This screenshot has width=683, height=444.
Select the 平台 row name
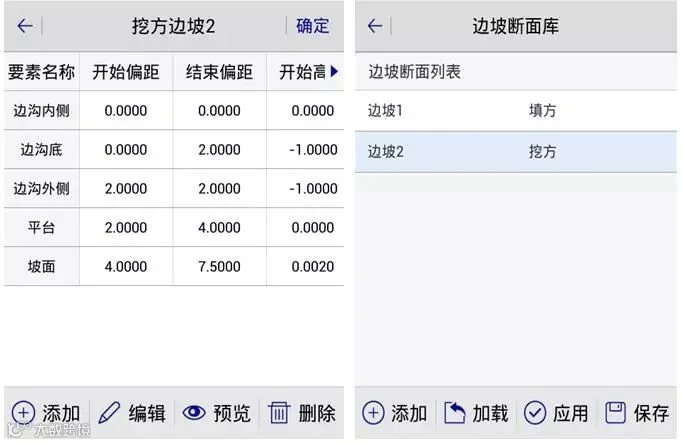[41, 227]
